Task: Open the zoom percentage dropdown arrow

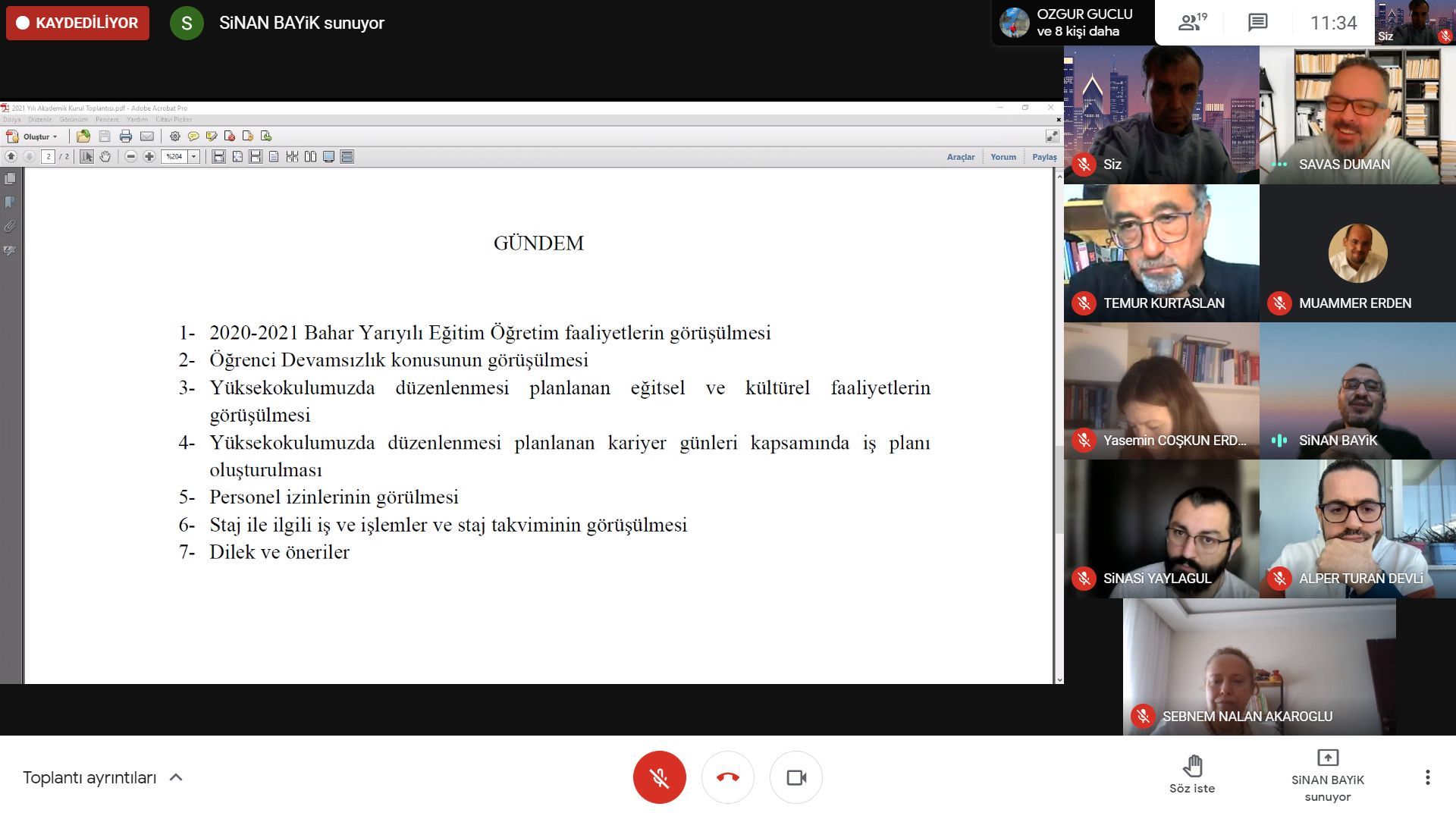Action: coord(194,157)
